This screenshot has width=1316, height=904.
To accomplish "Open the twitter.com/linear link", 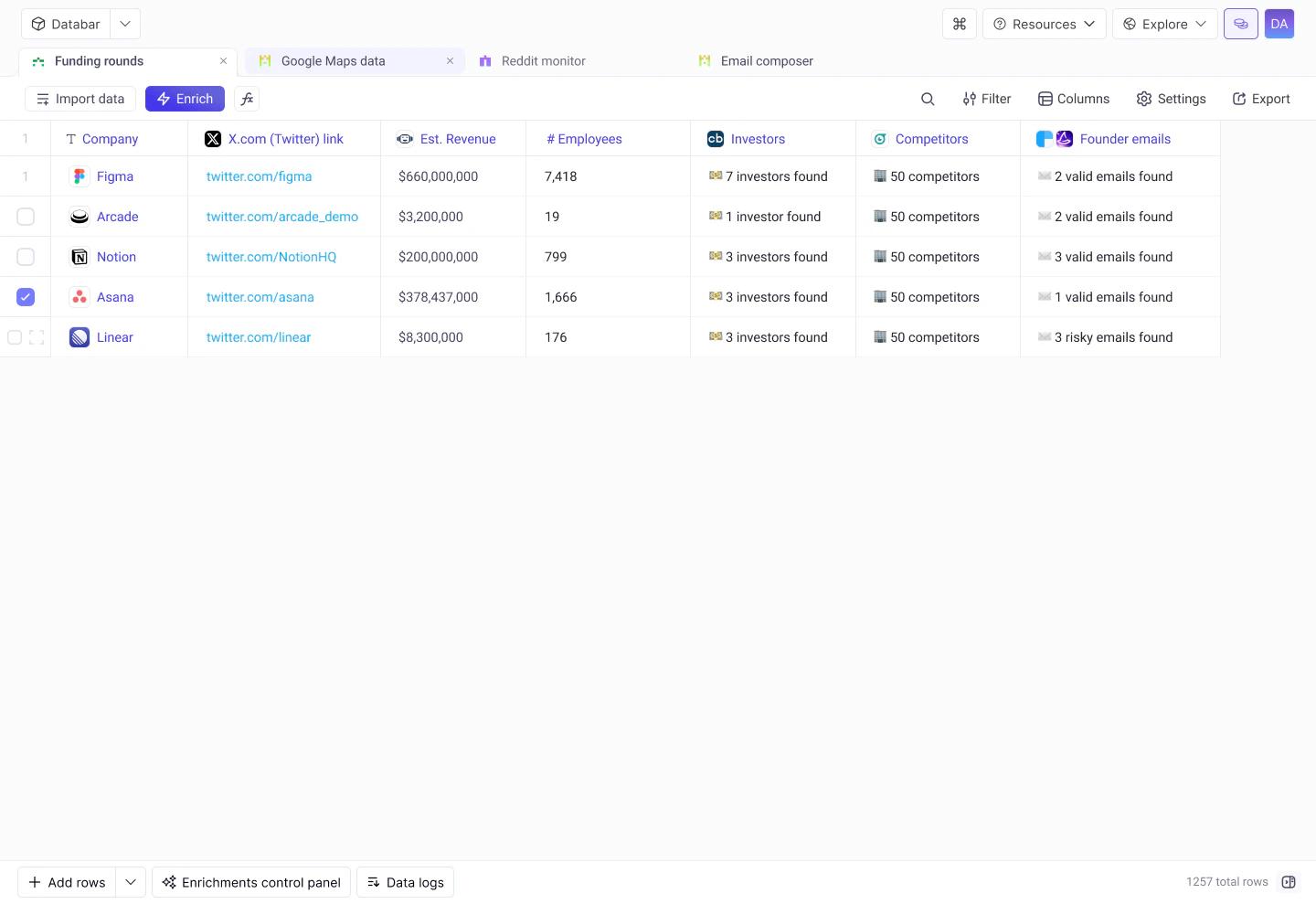I will tap(259, 337).
